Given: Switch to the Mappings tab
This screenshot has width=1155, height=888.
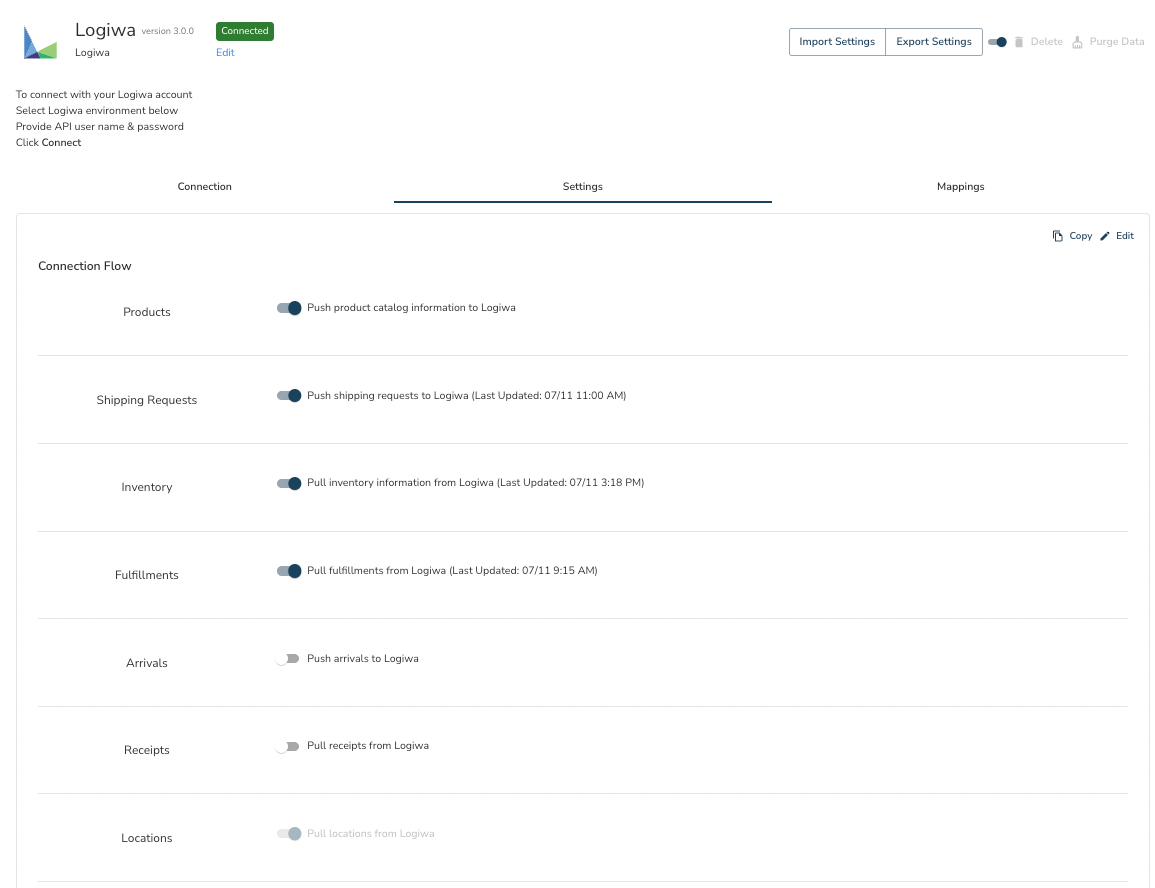Looking at the screenshot, I should [961, 186].
